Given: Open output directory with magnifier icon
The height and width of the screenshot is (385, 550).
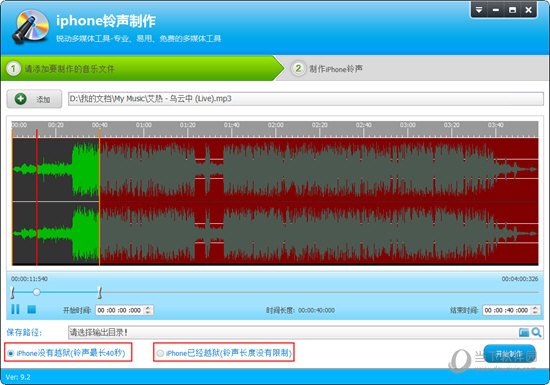Looking at the screenshot, I should (x=536, y=332).
